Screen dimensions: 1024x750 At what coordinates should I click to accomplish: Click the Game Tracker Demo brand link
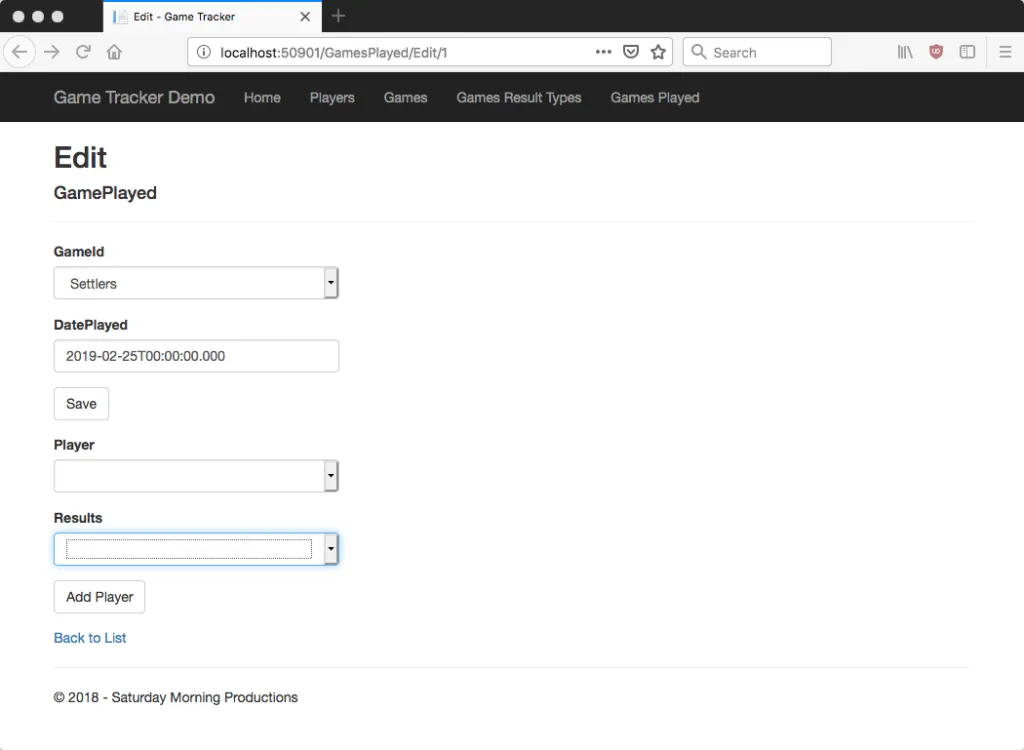coord(134,97)
